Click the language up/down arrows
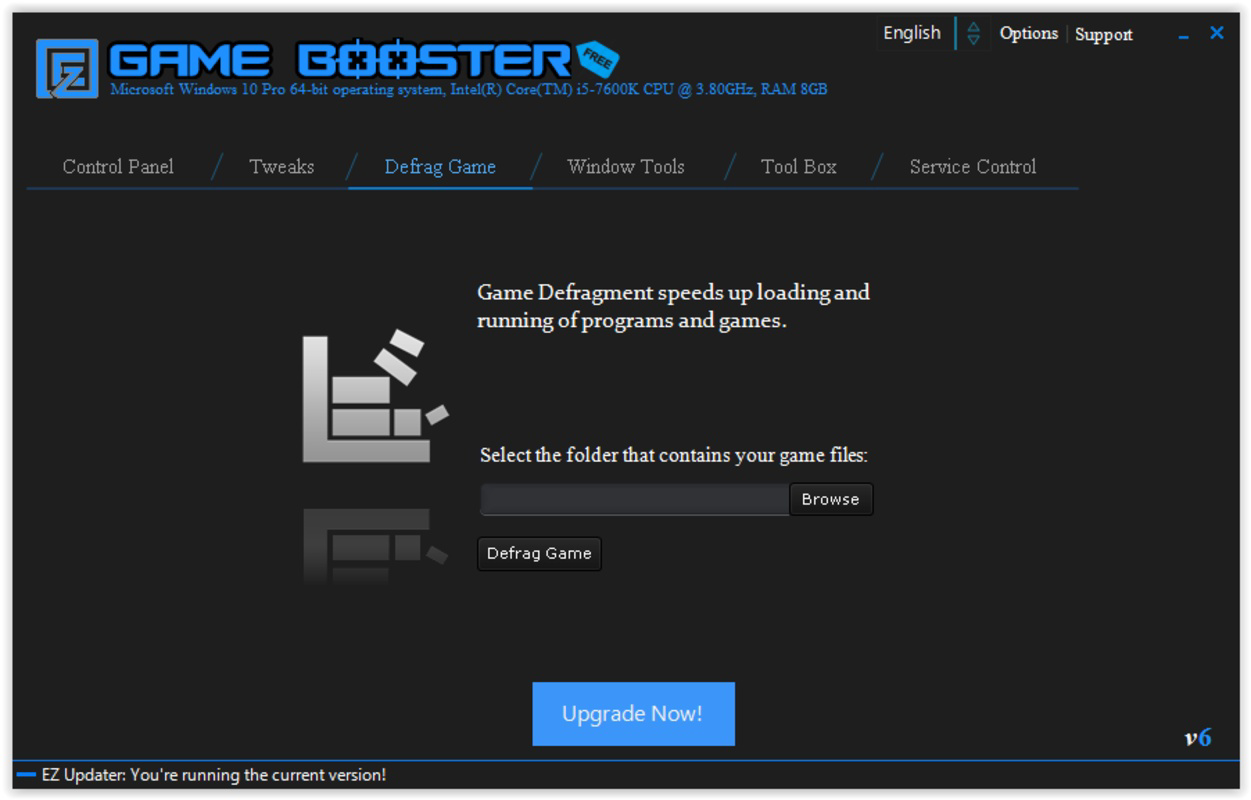This screenshot has height=800, width=1251. (973, 33)
